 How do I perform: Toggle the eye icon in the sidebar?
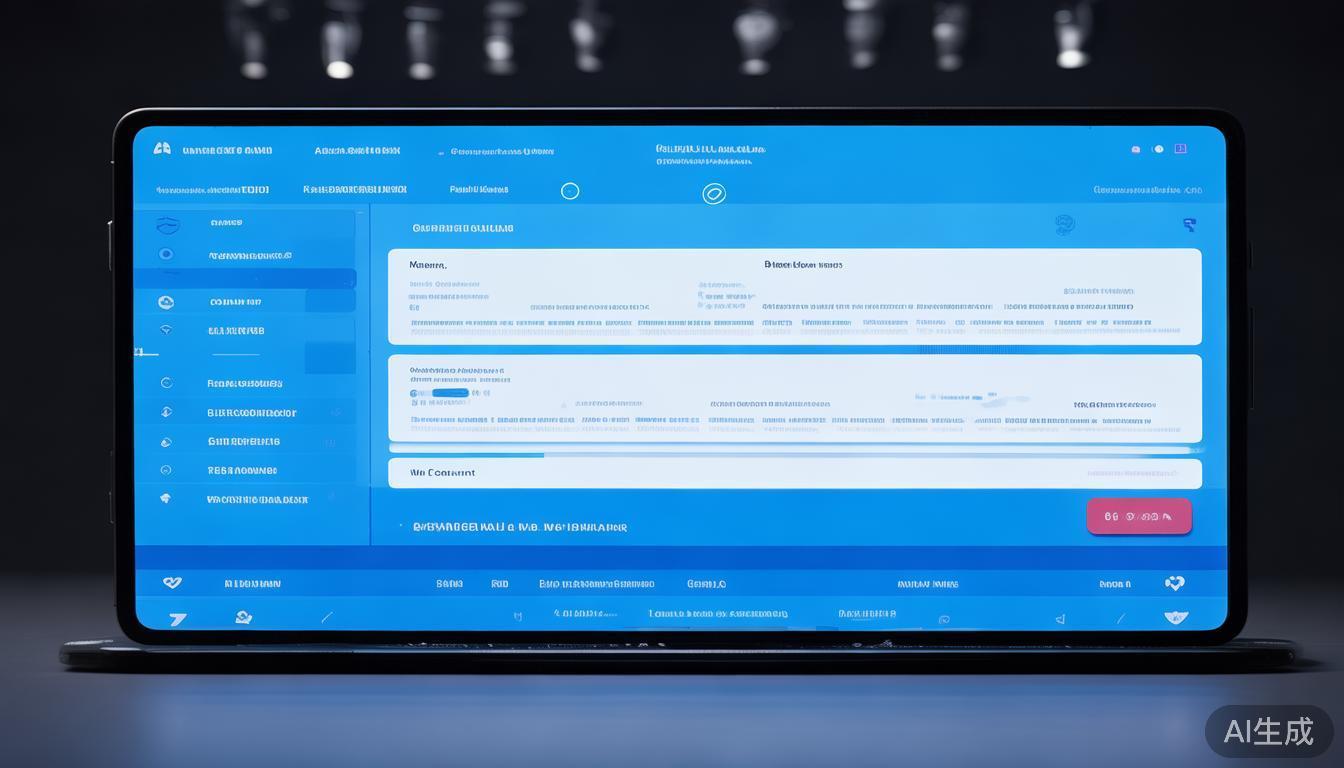pos(166,254)
